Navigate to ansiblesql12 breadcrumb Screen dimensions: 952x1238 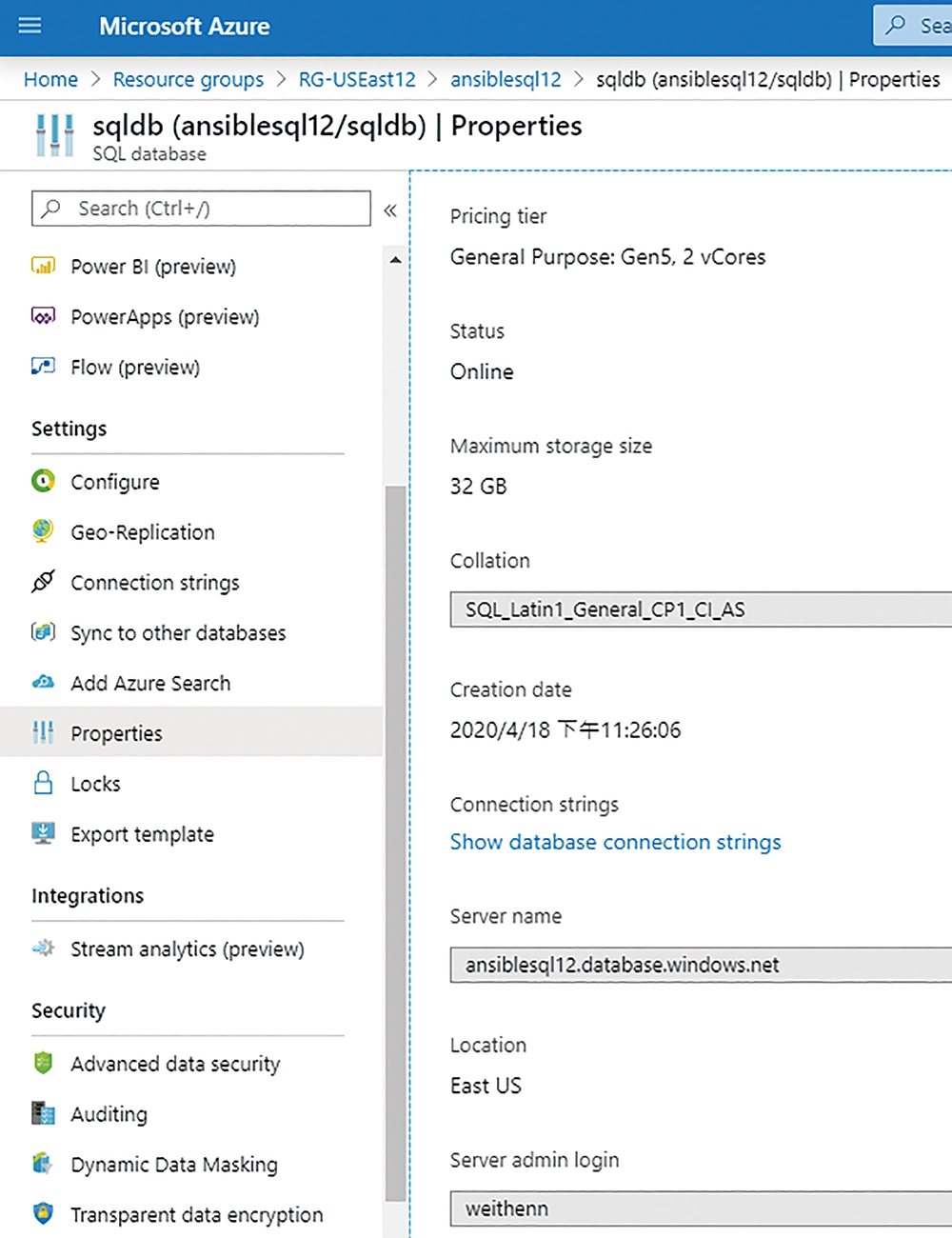coord(506,79)
